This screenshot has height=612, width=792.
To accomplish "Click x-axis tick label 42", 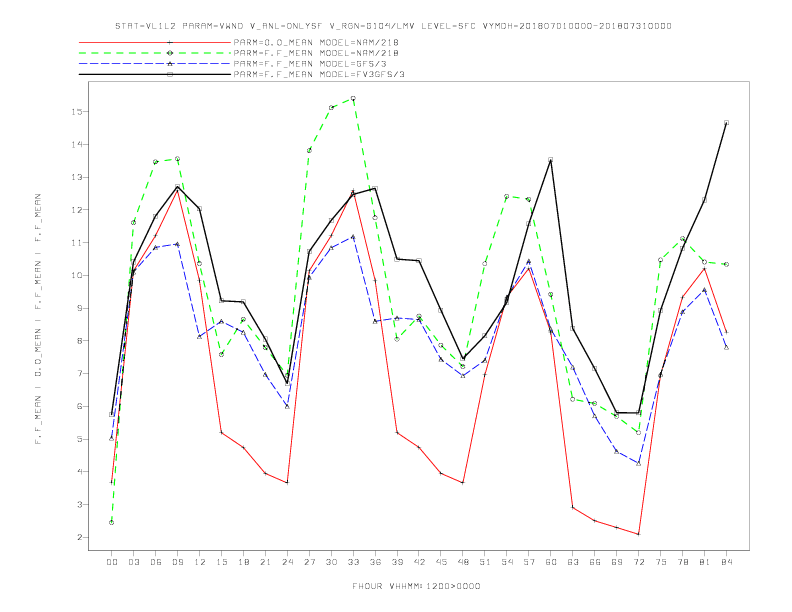I will [x=419, y=562].
